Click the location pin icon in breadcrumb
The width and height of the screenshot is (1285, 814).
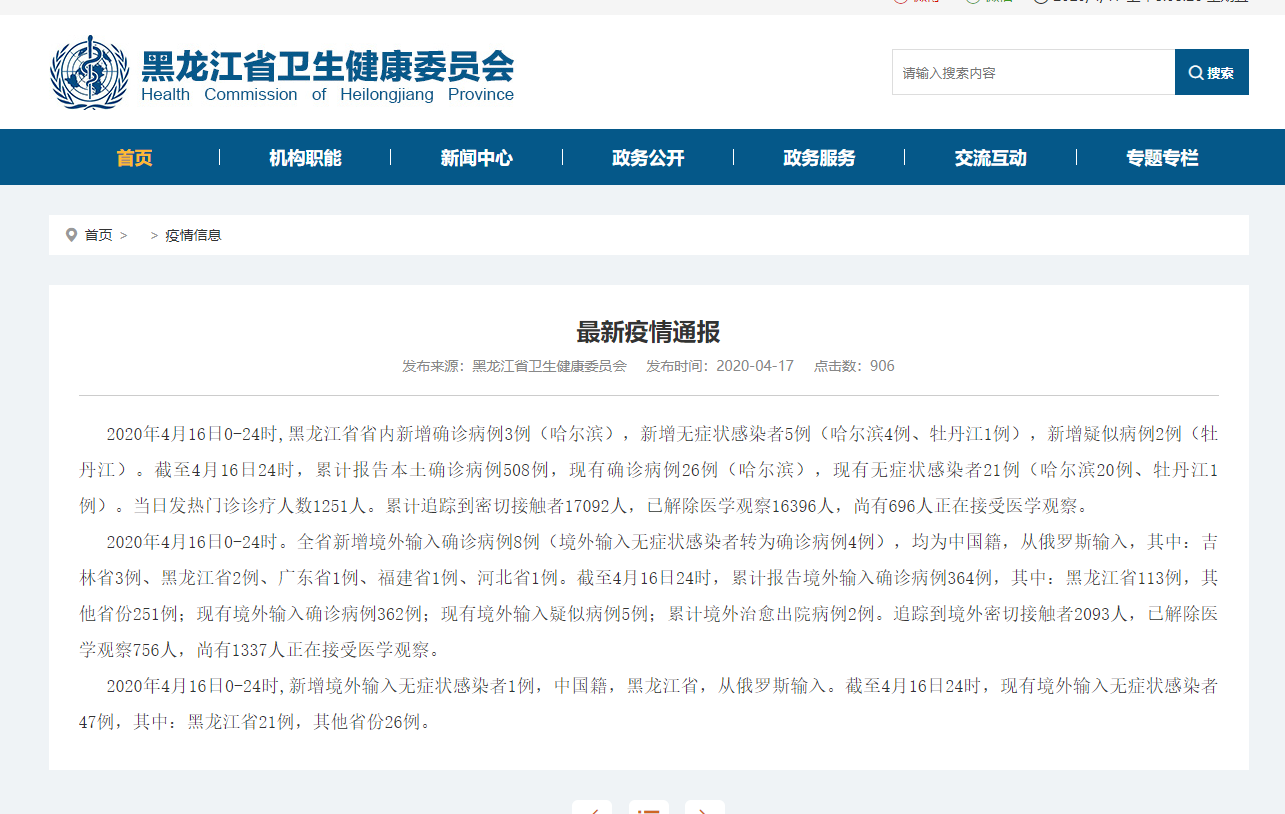71,235
